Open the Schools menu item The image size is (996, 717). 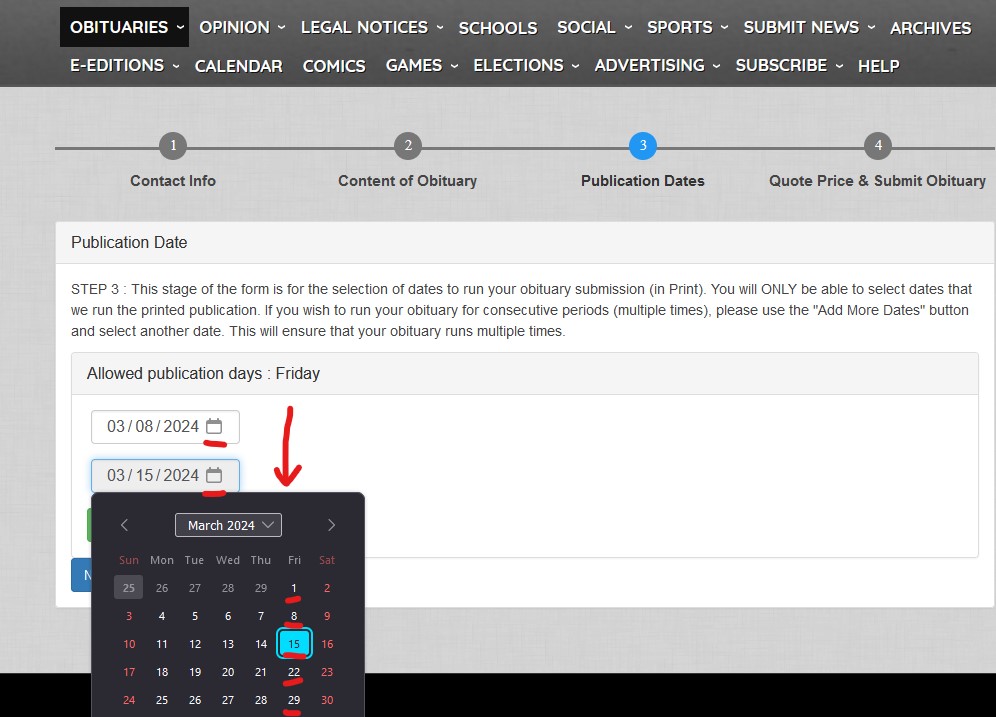coord(498,28)
